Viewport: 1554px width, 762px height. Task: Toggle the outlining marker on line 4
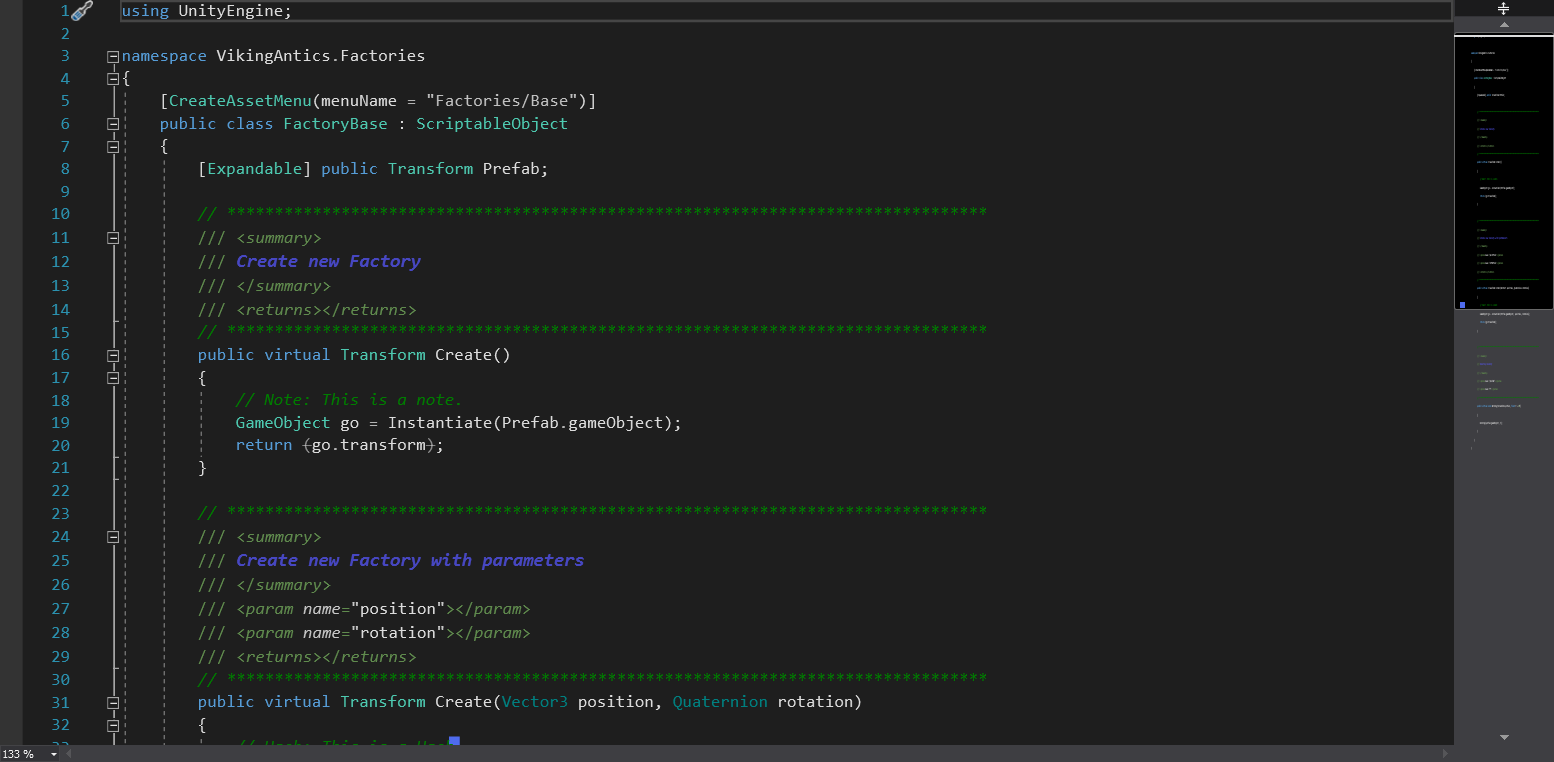point(113,78)
